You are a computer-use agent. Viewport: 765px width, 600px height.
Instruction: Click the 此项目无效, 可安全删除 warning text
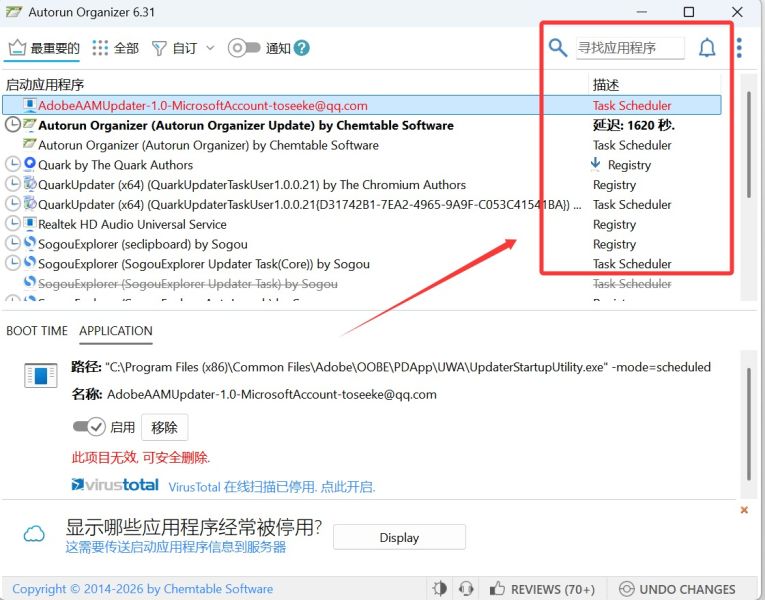(x=141, y=457)
